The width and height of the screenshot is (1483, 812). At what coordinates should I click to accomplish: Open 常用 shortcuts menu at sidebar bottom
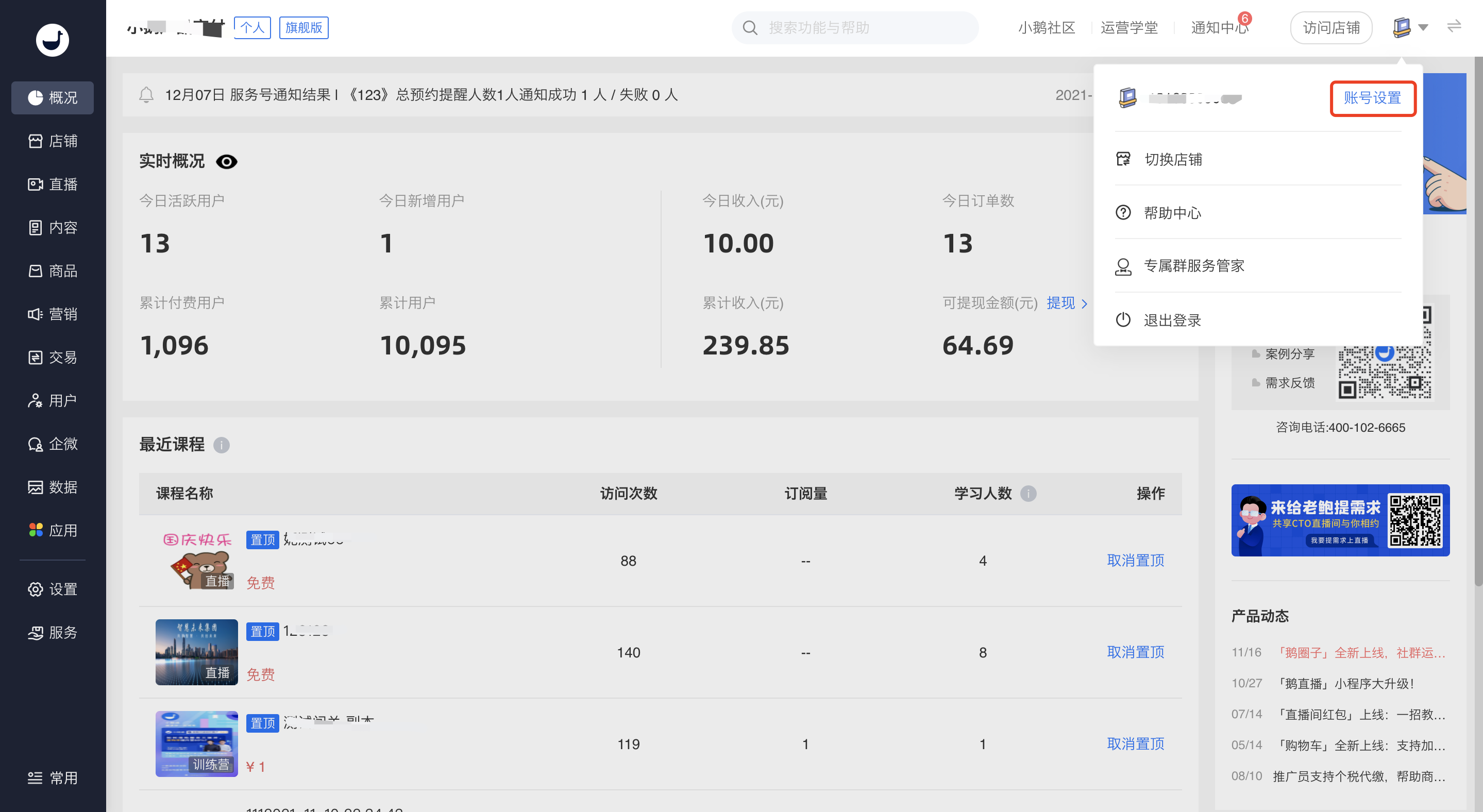(x=53, y=777)
